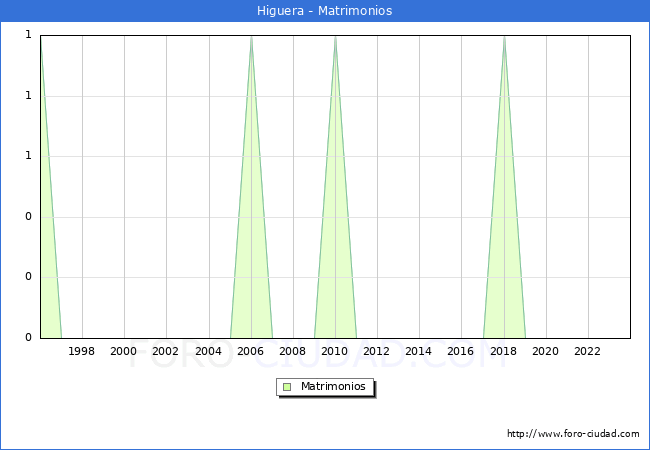Click the 2022 x-axis label
The height and width of the screenshot is (450, 650).
click(588, 351)
